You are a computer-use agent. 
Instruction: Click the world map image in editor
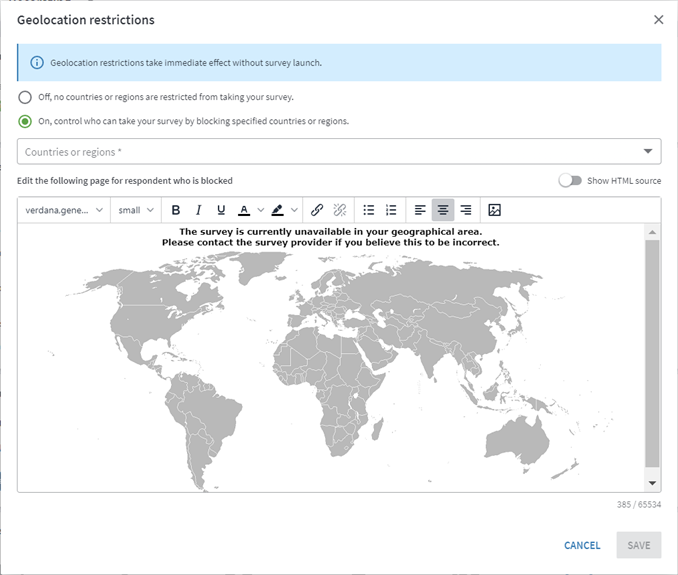click(331, 371)
